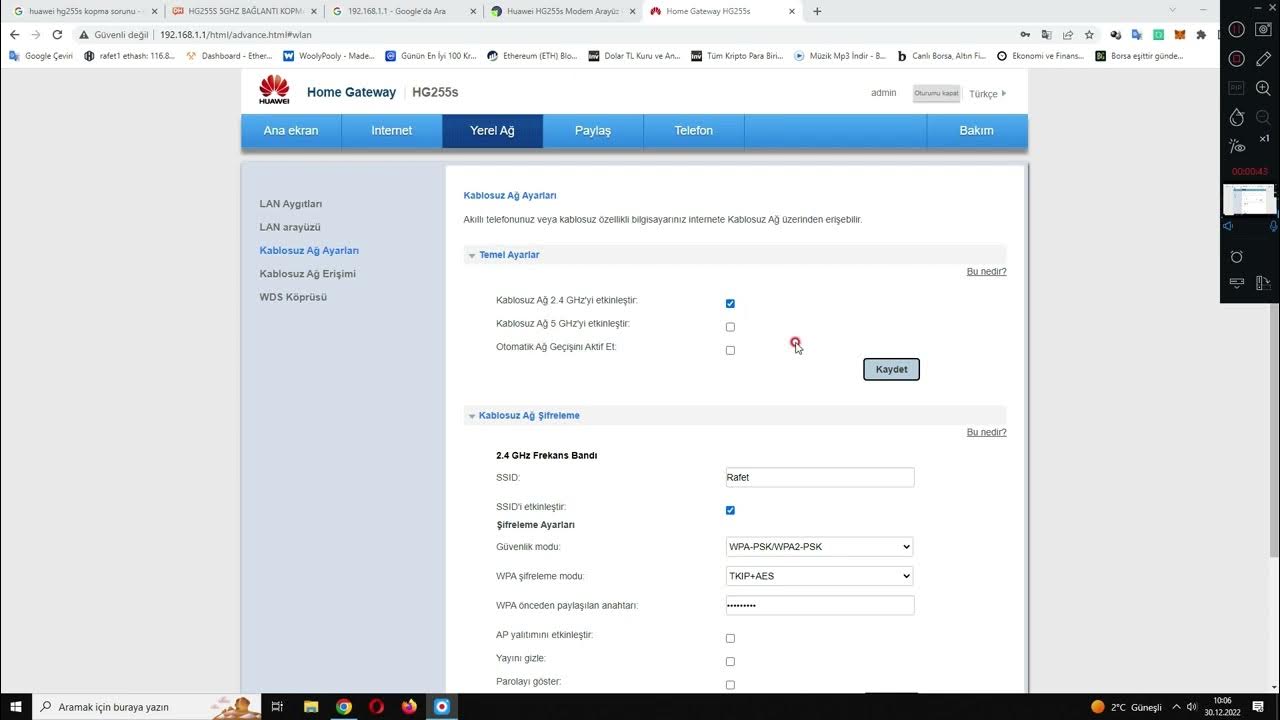Open Firefox from the Windows taskbar

pos(409,706)
